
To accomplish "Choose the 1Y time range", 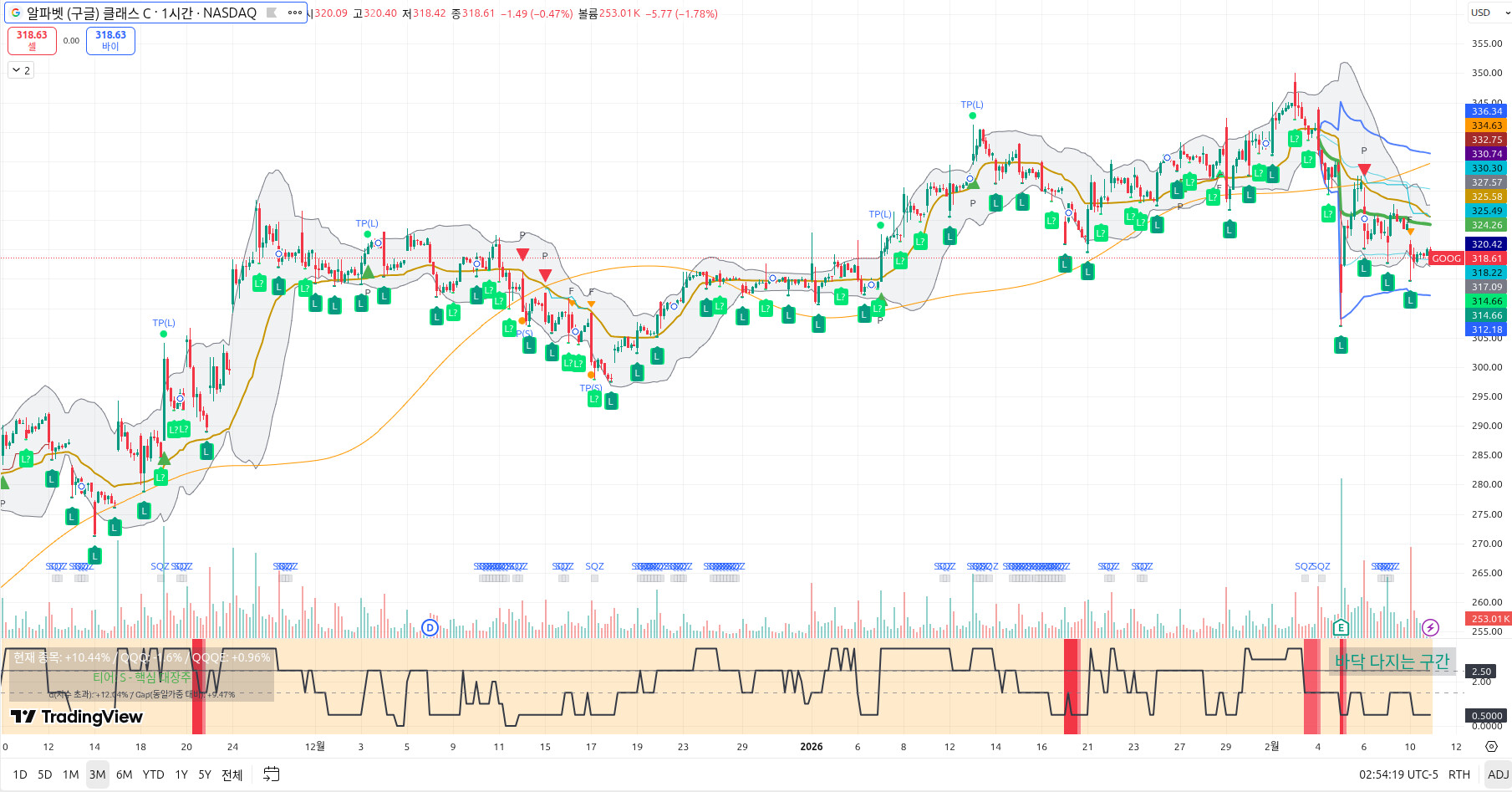I will tap(181, 774).
